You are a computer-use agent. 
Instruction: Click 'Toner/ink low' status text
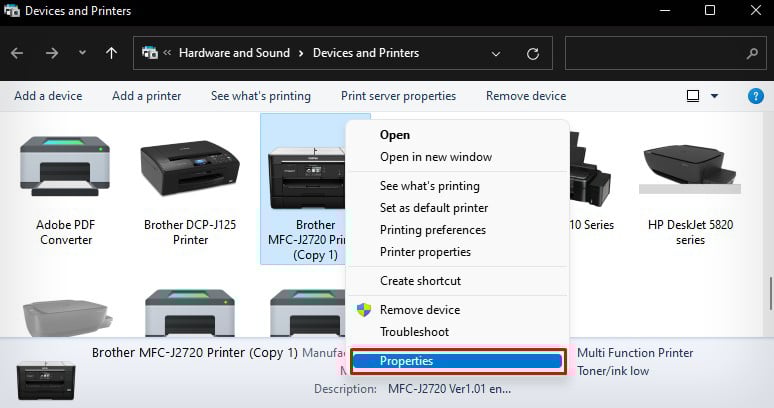click(613, 371)
